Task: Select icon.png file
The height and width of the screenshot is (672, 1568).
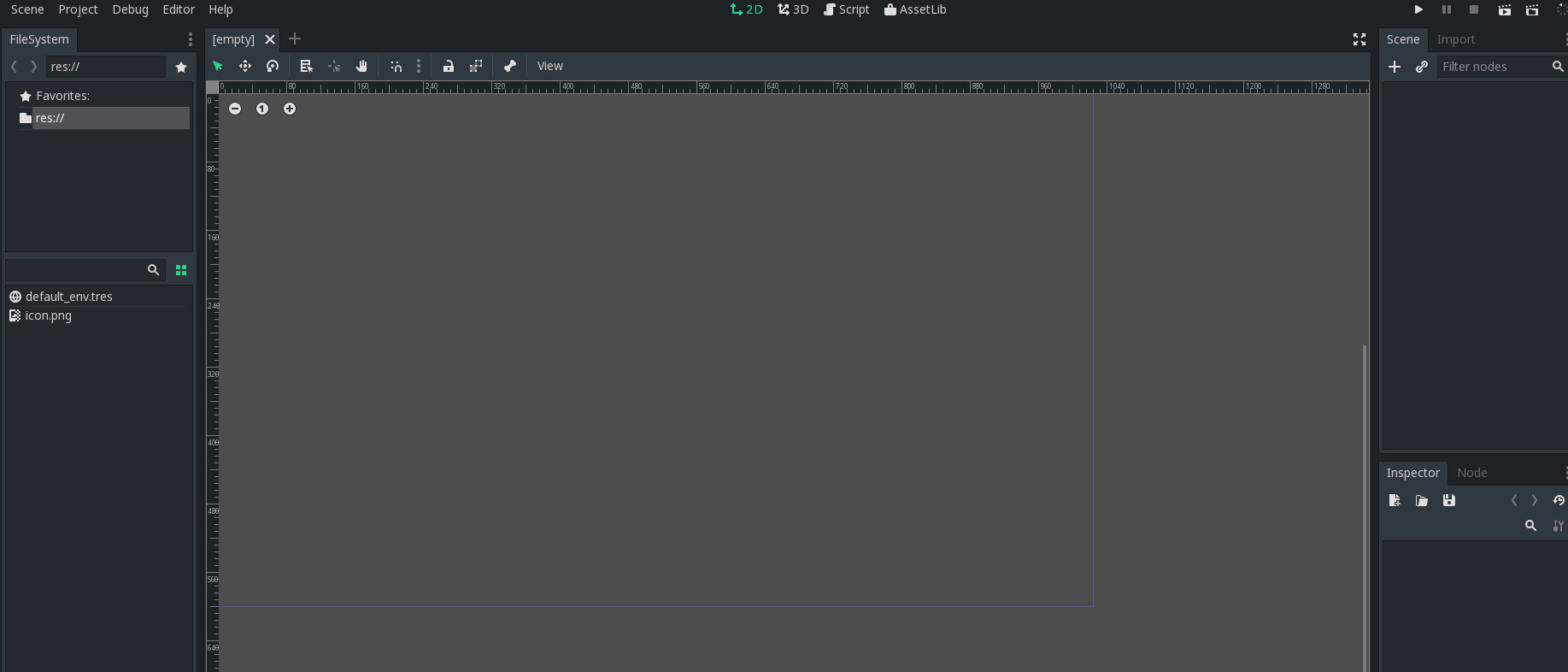Action: coord(49,315)
